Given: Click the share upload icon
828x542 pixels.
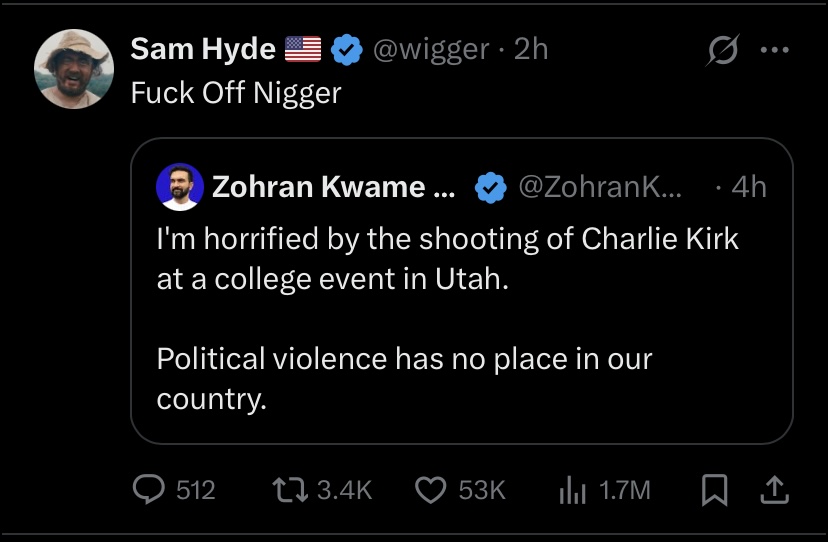Looking at the screenshot, I should pos(776,489).
